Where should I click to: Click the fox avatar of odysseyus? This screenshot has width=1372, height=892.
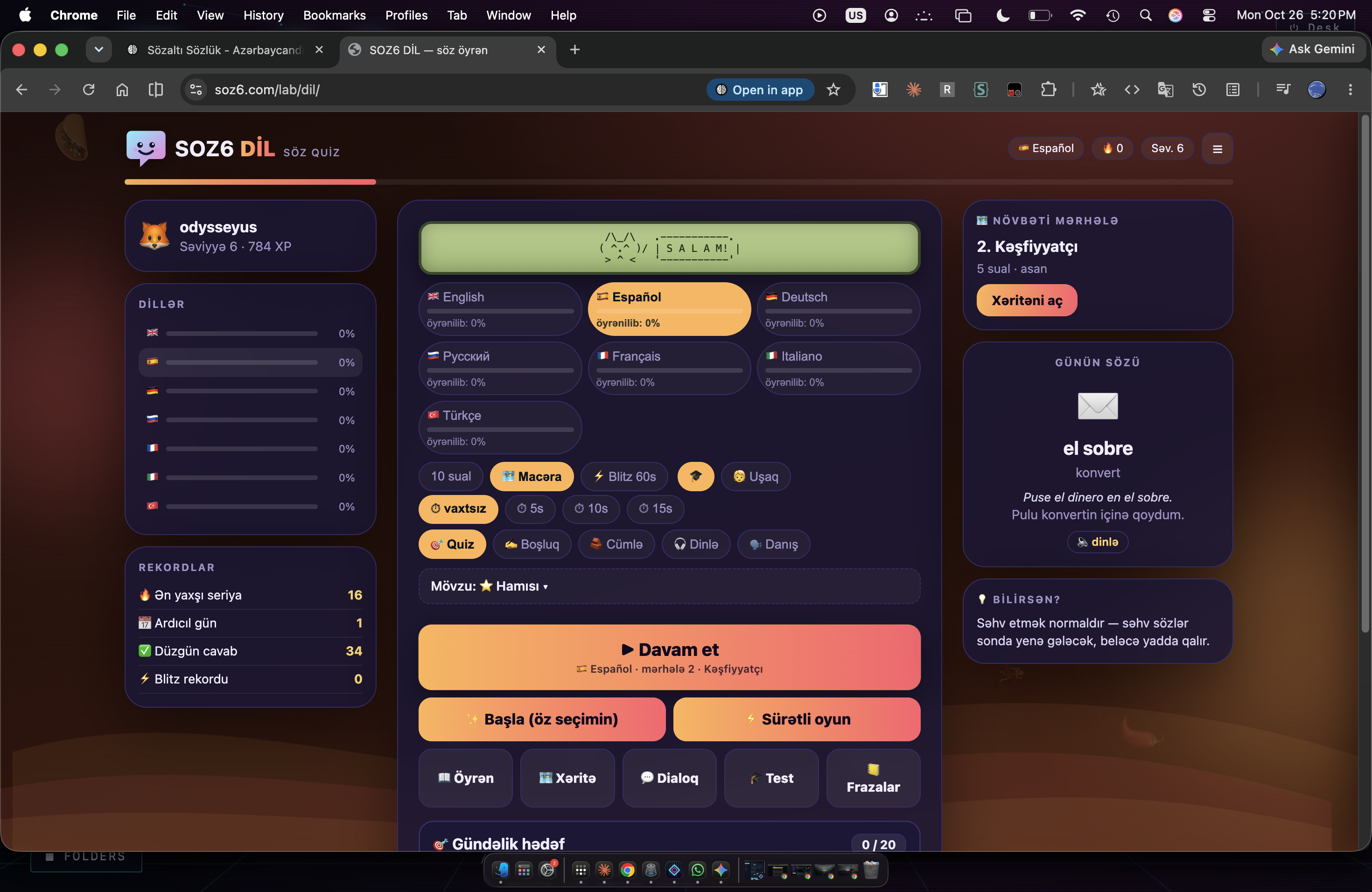[x=154, y=236]
